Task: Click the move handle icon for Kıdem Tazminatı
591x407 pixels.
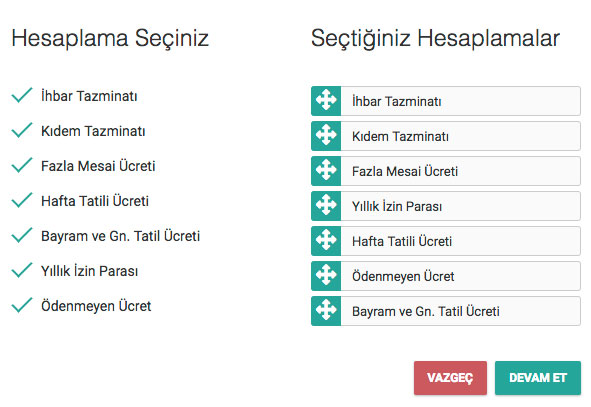Action: tap(326, 136)
